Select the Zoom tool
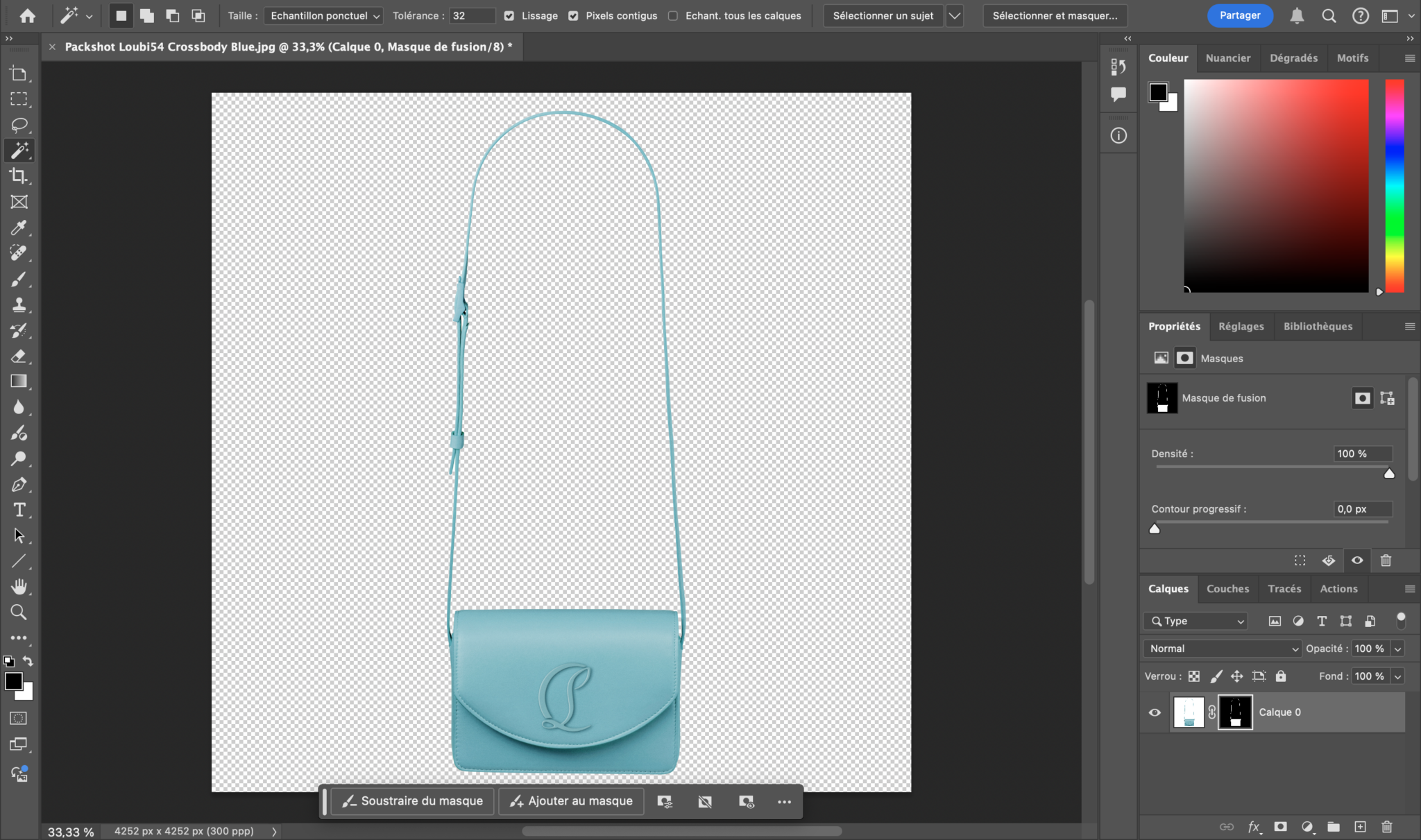Viewport: 1421px width, 840px height. [19, 612]
